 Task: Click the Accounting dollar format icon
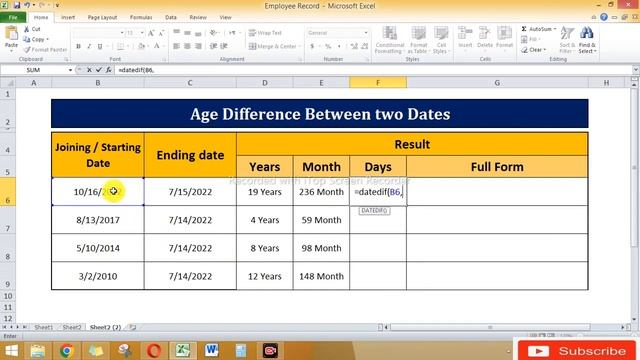312,46
